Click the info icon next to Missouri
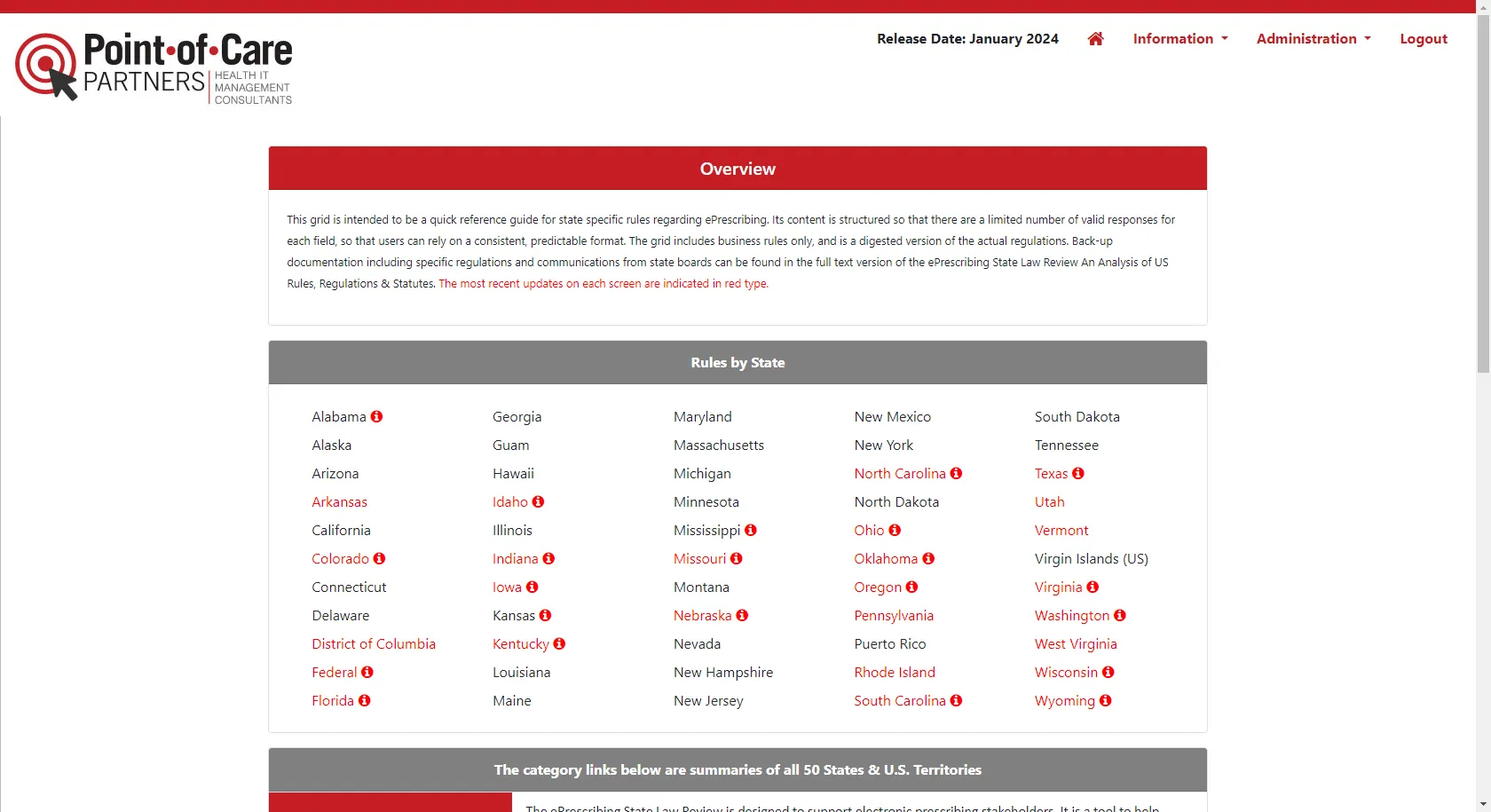Screen dimensions: 1491x812 tap(737, 558)
